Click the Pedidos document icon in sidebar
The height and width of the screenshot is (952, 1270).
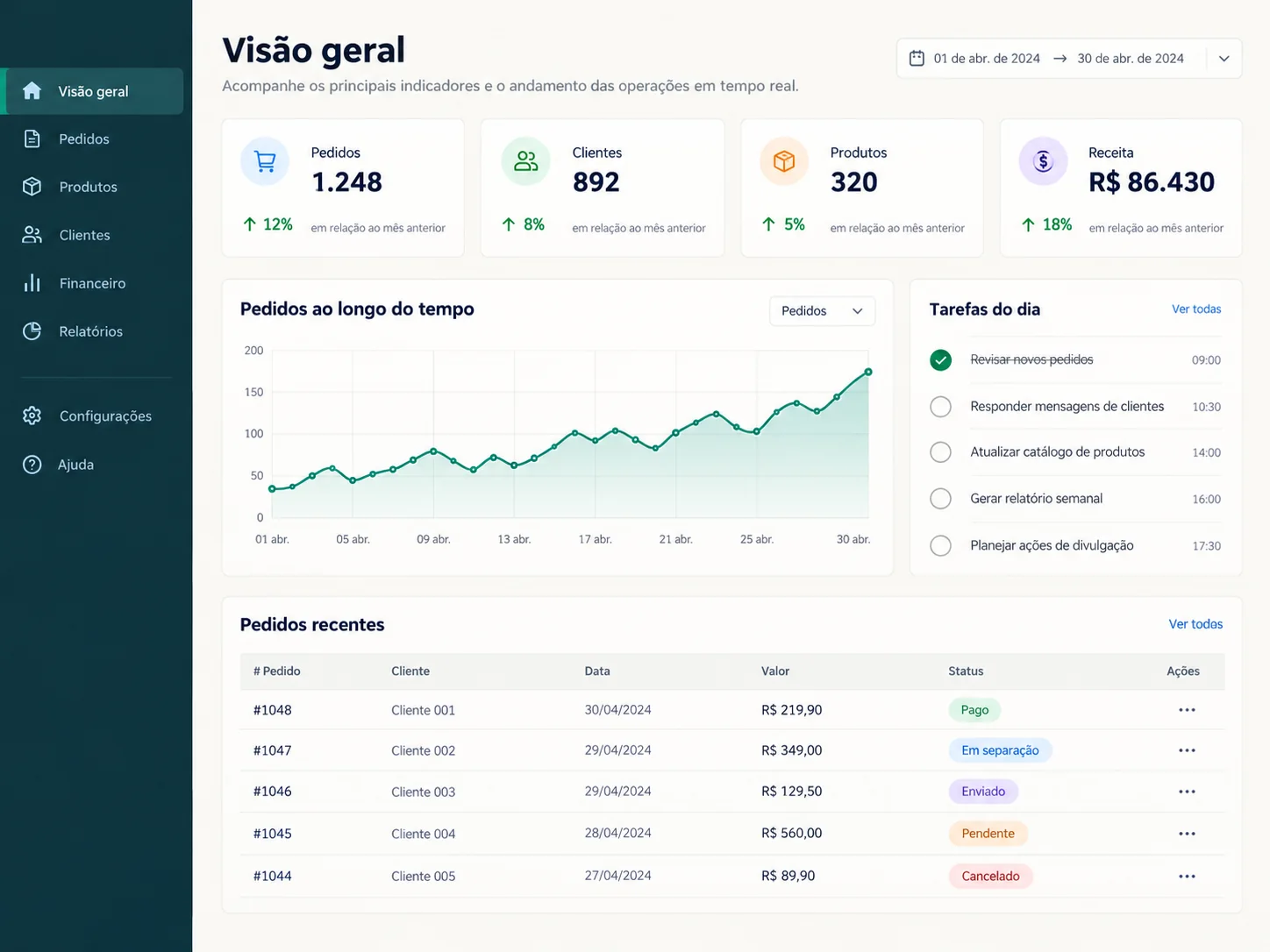point(32,139)
